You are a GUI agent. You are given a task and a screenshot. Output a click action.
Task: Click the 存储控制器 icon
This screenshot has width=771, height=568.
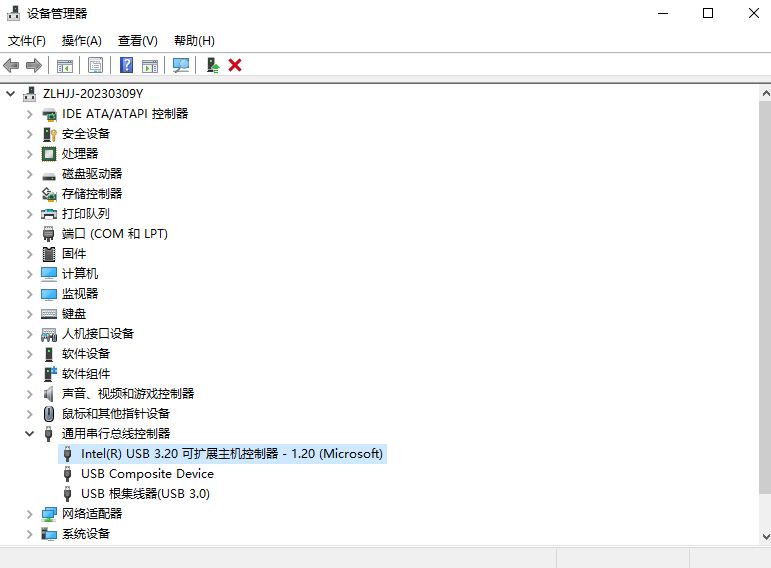[49, 194]
